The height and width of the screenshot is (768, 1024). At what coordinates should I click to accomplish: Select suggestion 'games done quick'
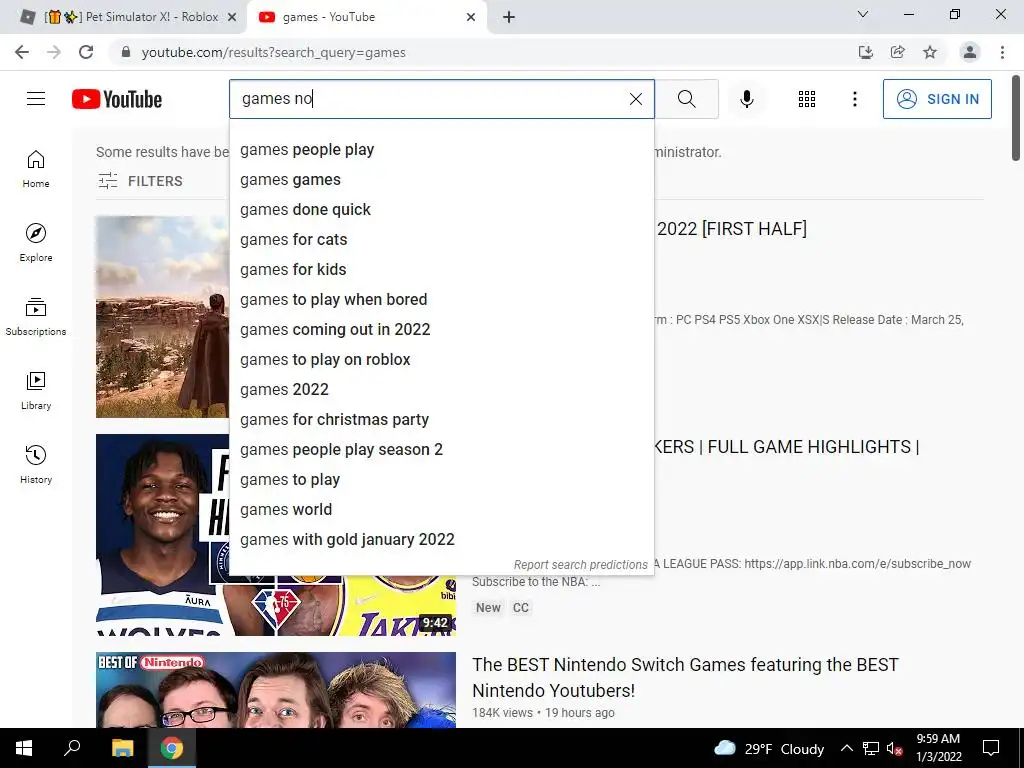click(441, 210)
